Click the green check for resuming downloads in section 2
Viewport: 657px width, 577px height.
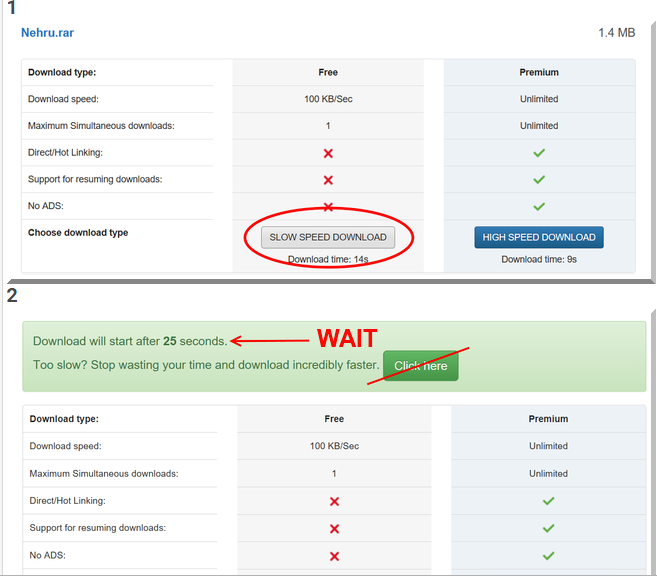pyautogui.click(x=548, y=528)
